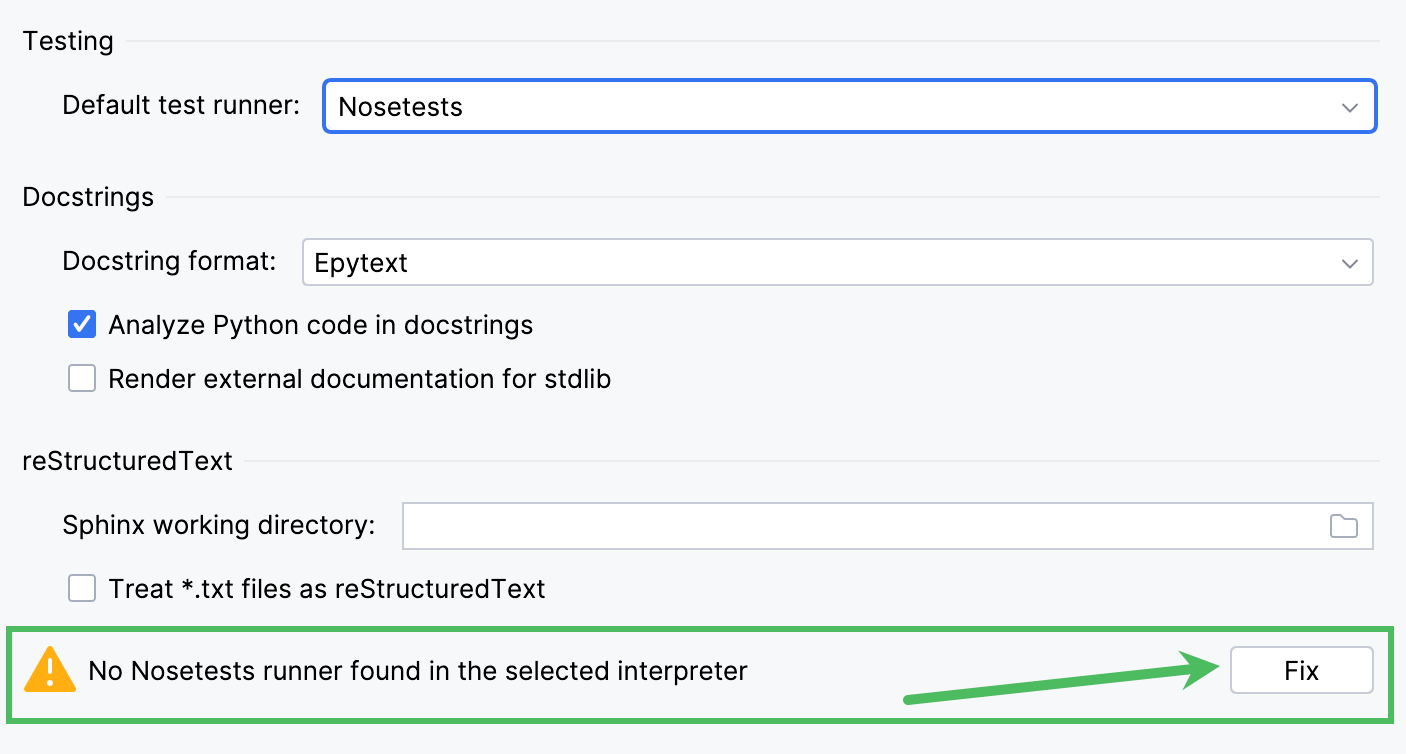Click the Docstrings section heading
1406x754 pixels.
tap(88, 197)
